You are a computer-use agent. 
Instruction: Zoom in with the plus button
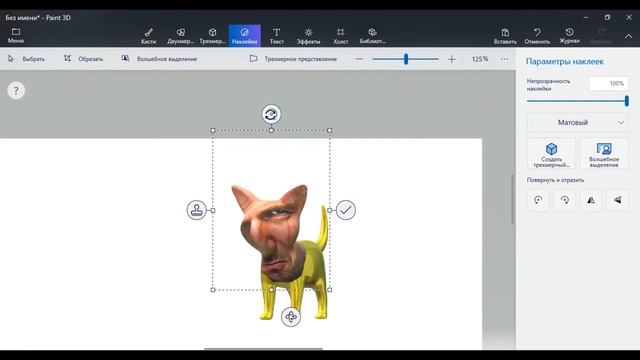(x=451, y=59)
